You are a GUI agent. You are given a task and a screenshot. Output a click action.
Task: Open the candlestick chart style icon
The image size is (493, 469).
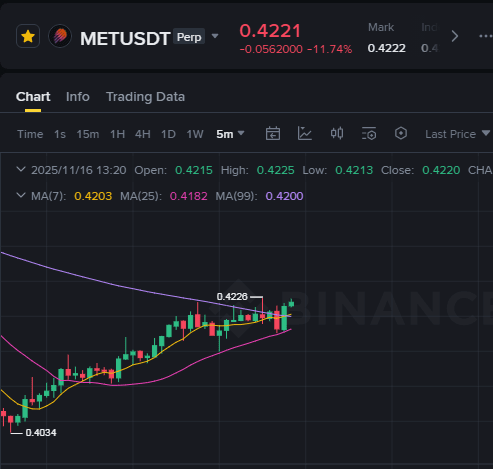(337, 133)
